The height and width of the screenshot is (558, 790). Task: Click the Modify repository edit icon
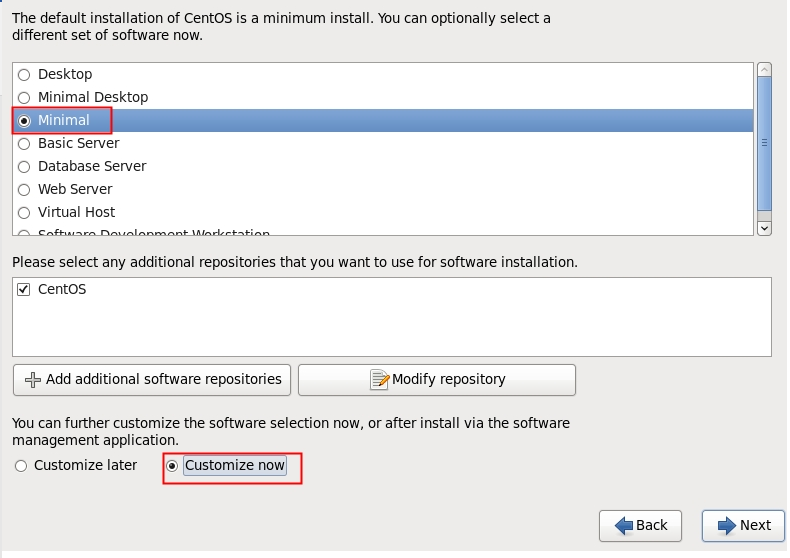(380, 380)
